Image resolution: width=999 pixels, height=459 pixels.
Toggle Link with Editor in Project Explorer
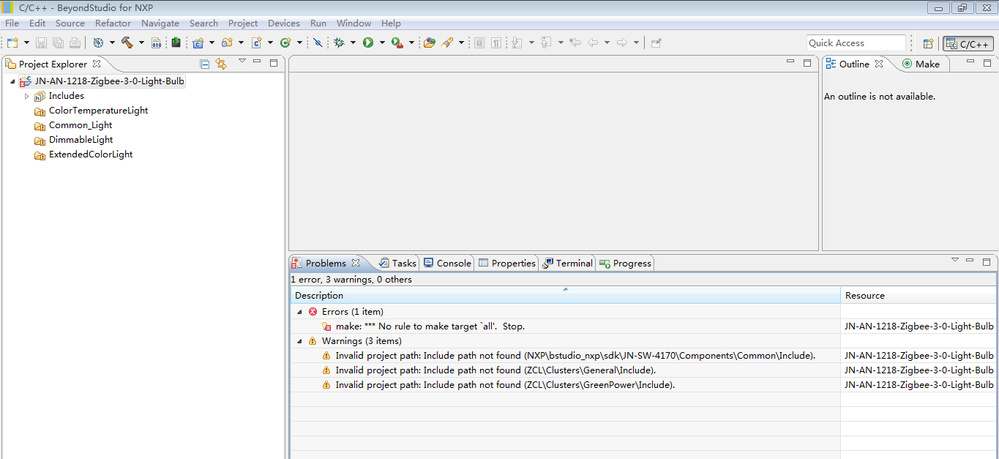[x=221, y=64]
